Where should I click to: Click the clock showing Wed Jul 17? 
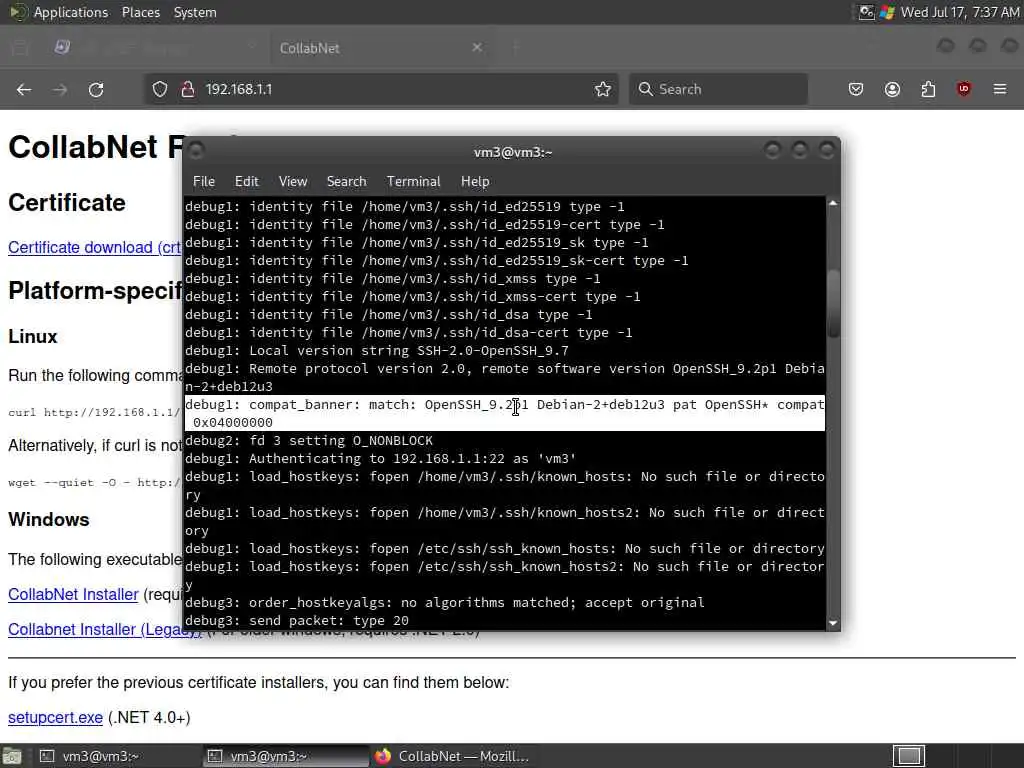pos(960,12)
